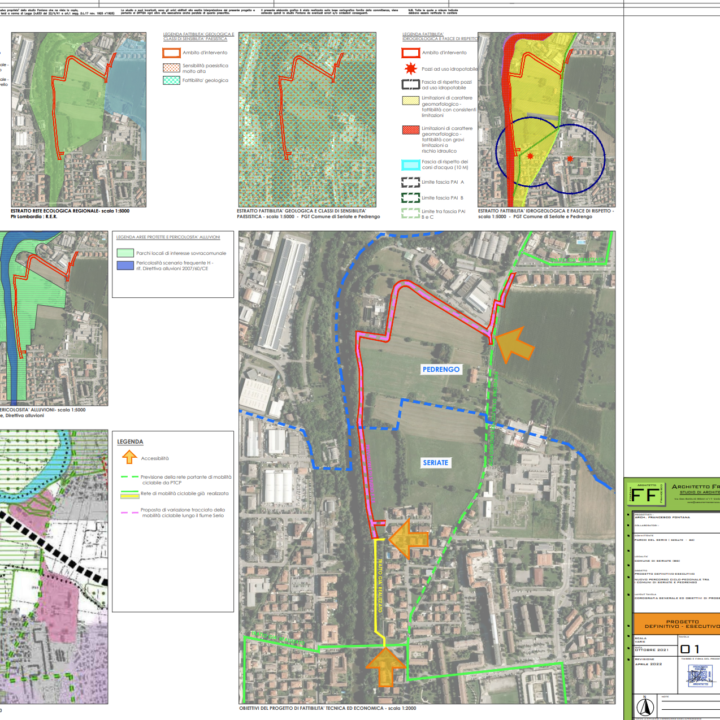Click the red star 'Pozzi ad uso idropotabile' legend symbol

pyautogui.click(x=411, y=68)
